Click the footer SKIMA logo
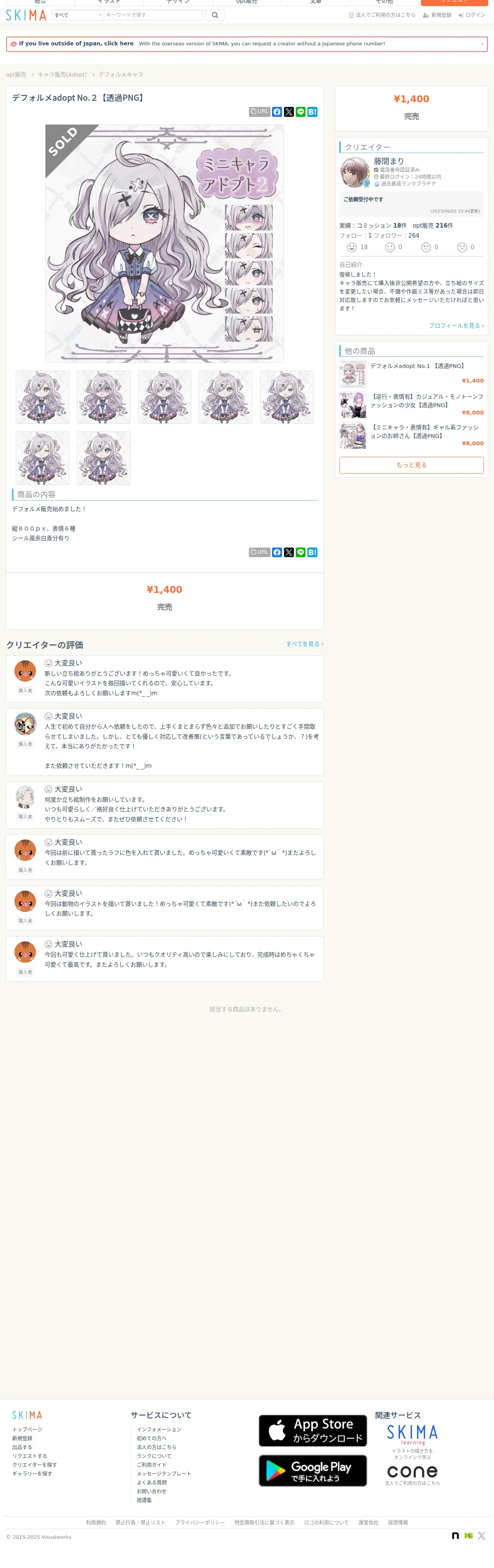The height and width of the screenshot is (1568, 494). click(x=27, y=1415)
